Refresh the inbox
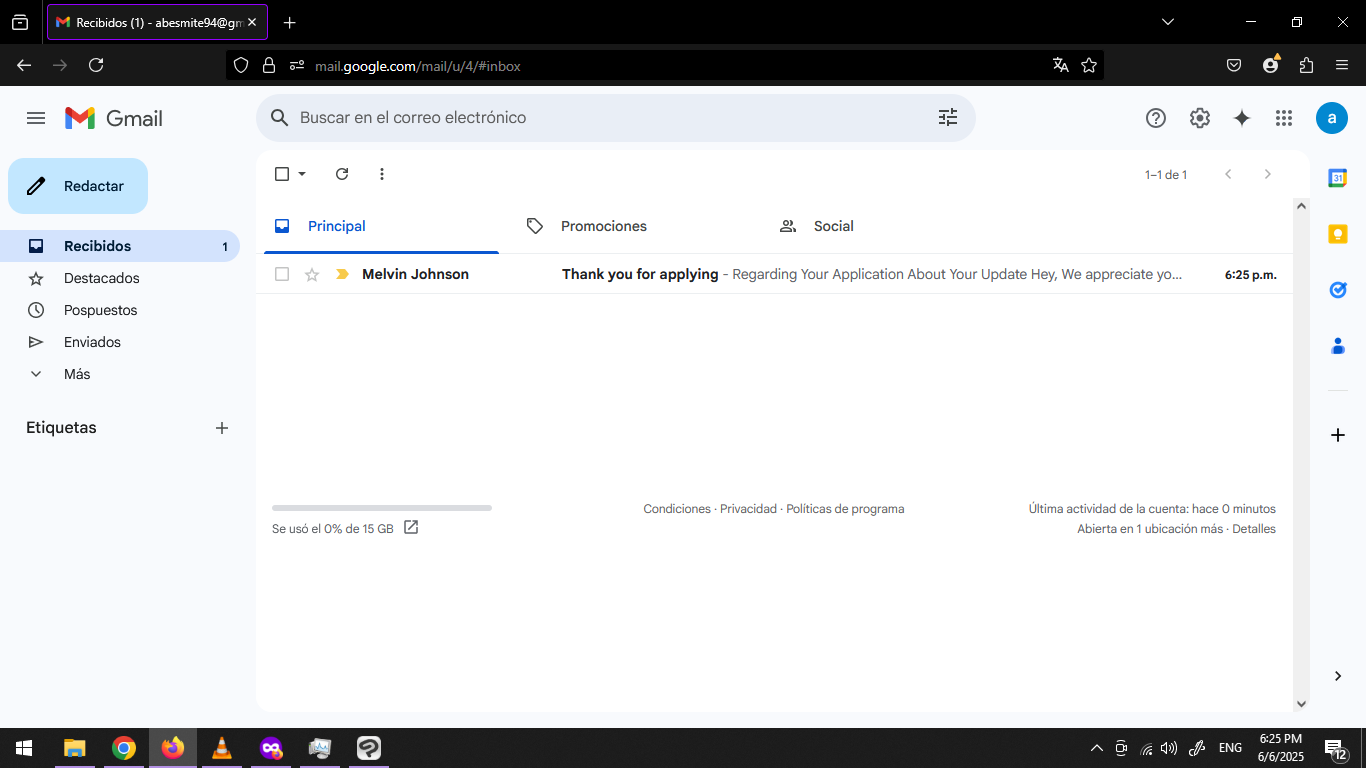The width and height of the screenshot is (1366, 768). tap(342, 174)
